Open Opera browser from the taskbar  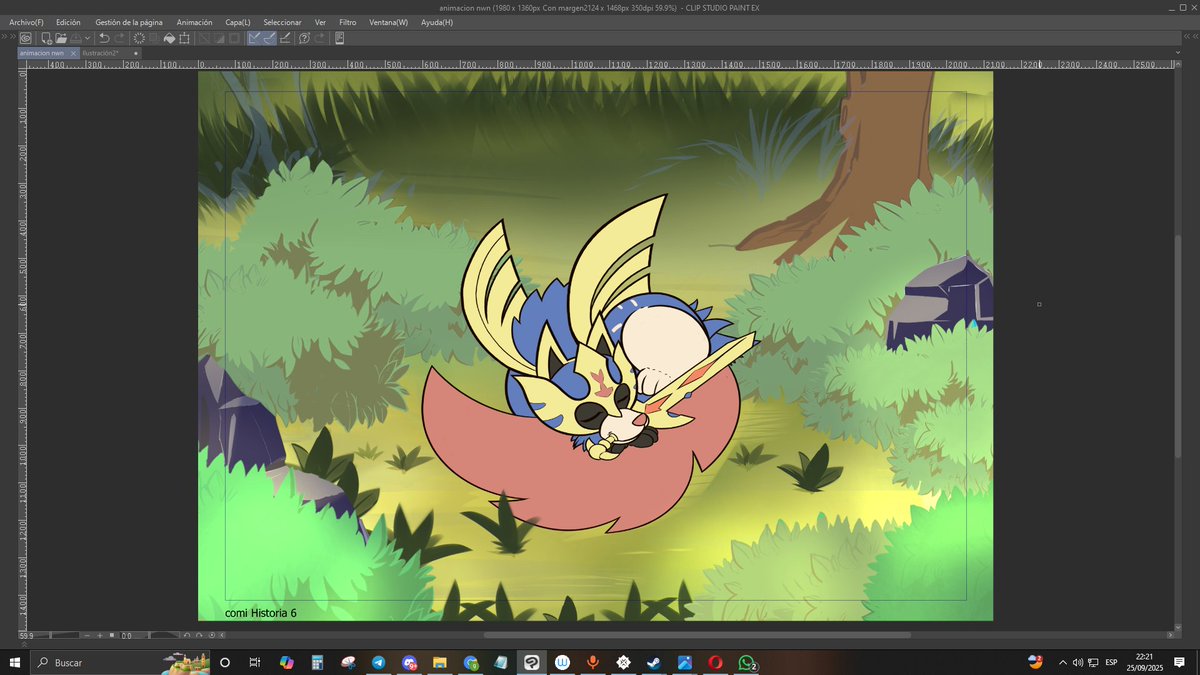[x=716, y=662]
